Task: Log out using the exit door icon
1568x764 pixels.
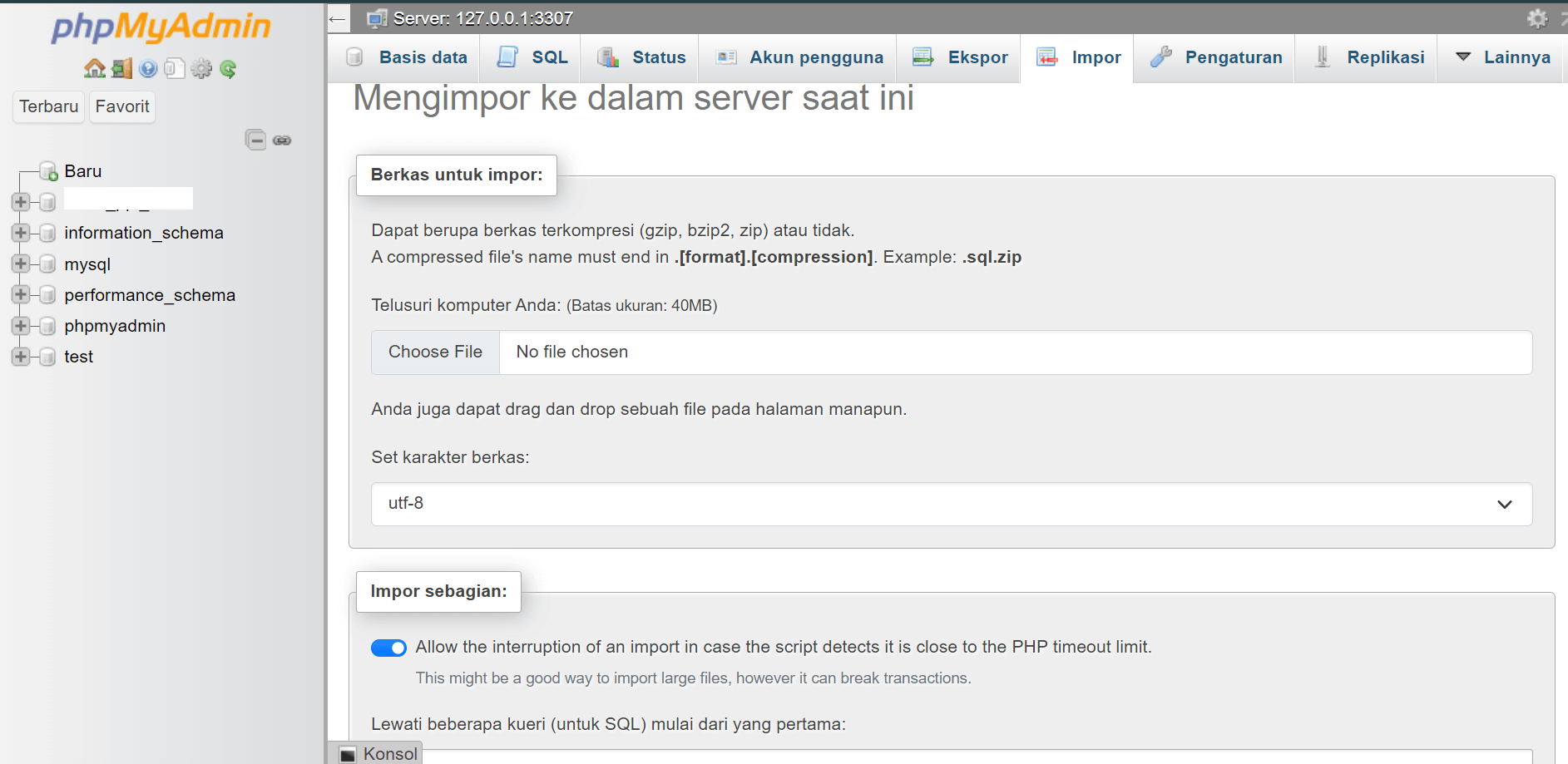Action: [121, 68]
